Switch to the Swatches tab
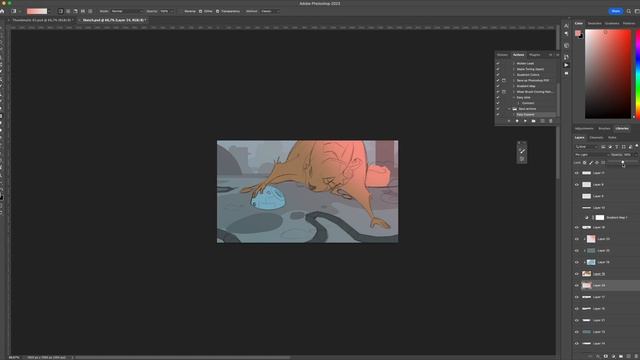 (x=594, y=23)
